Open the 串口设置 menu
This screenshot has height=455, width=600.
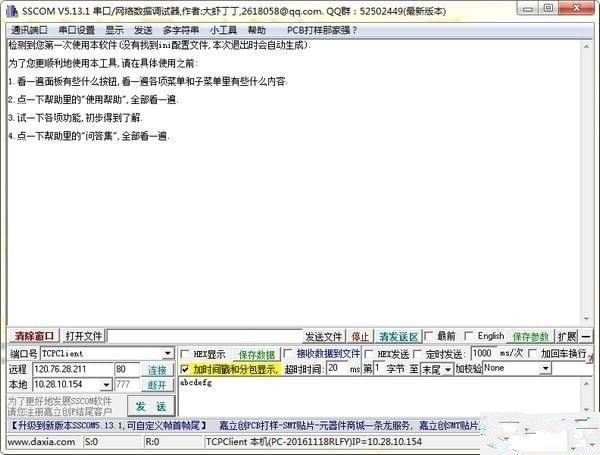[76, 30]
